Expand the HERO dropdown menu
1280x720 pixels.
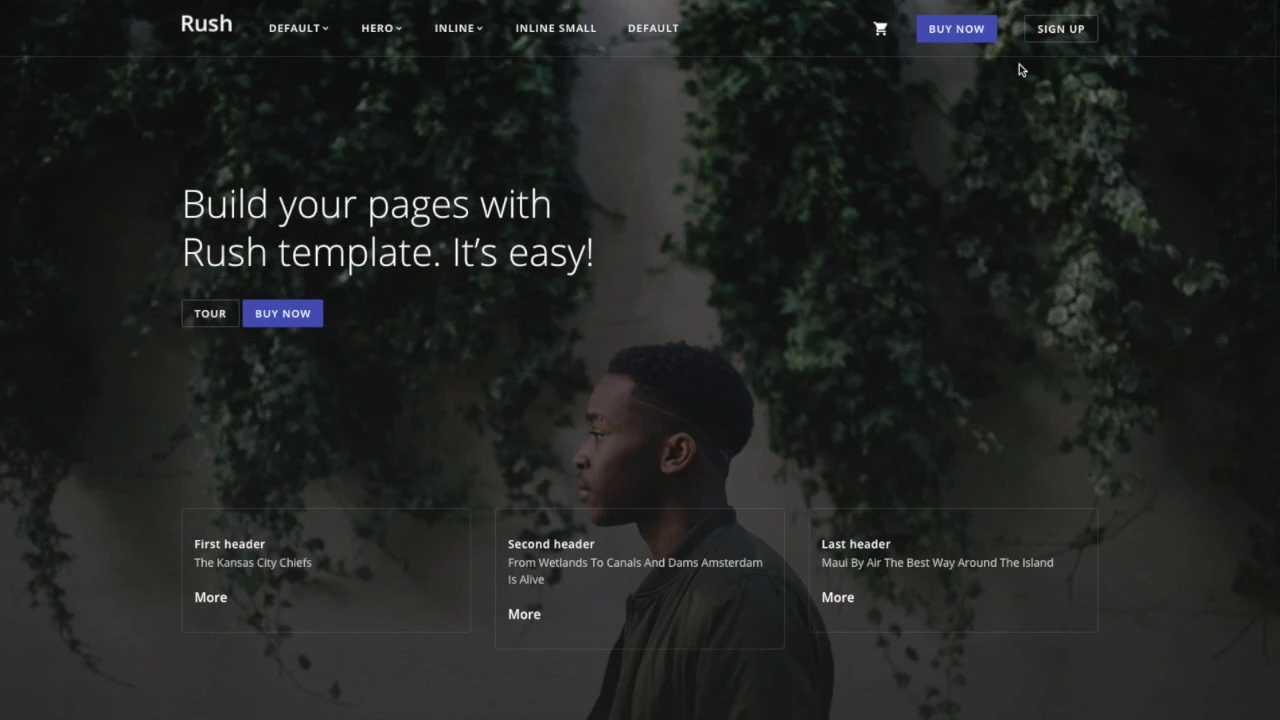381,28
